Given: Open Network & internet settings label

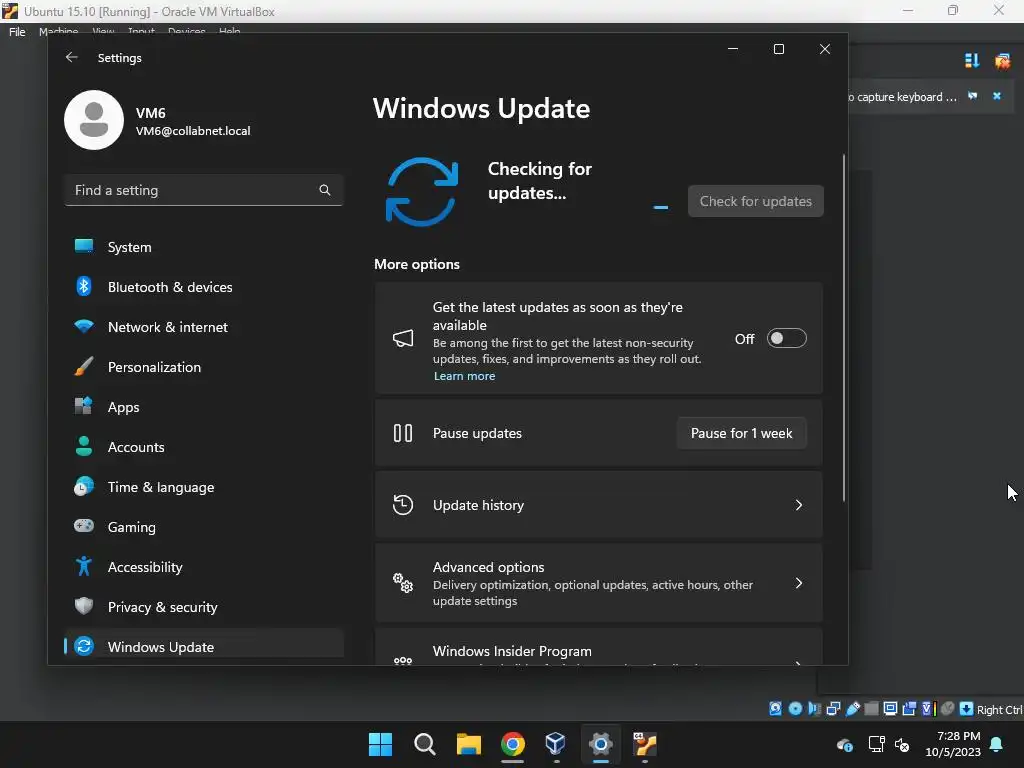Looking at the screenshot, I should [x=168, y=327].
